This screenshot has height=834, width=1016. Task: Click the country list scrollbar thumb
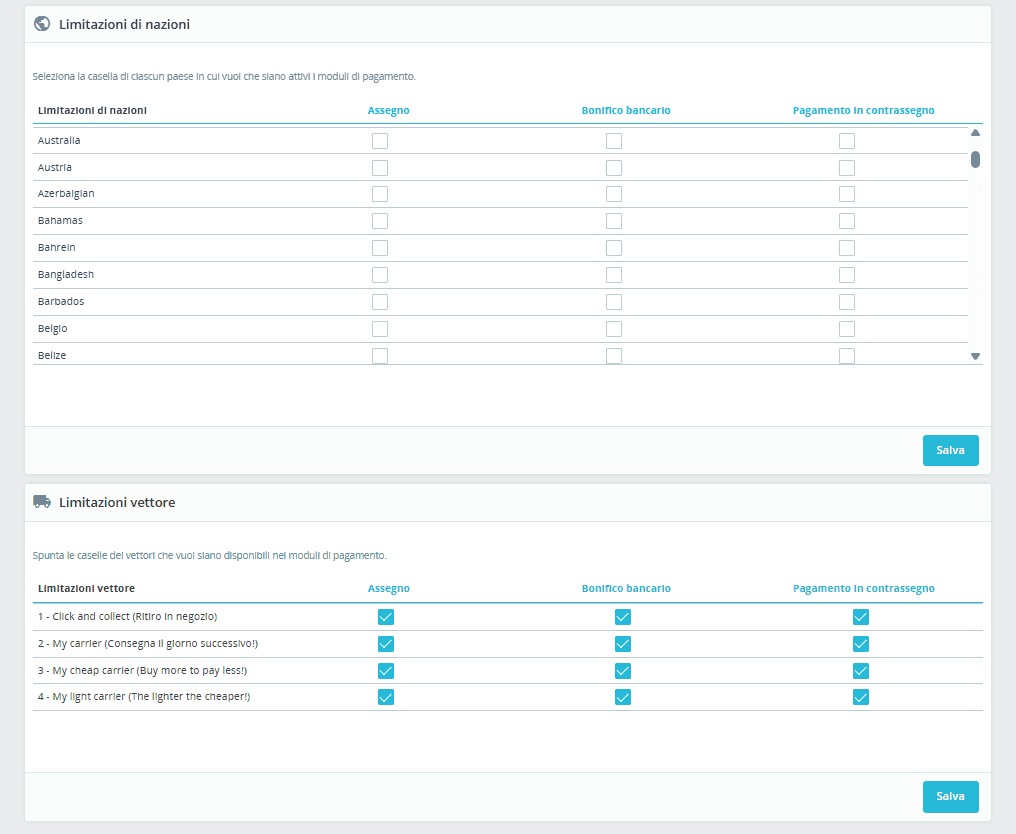click(975, 159)
